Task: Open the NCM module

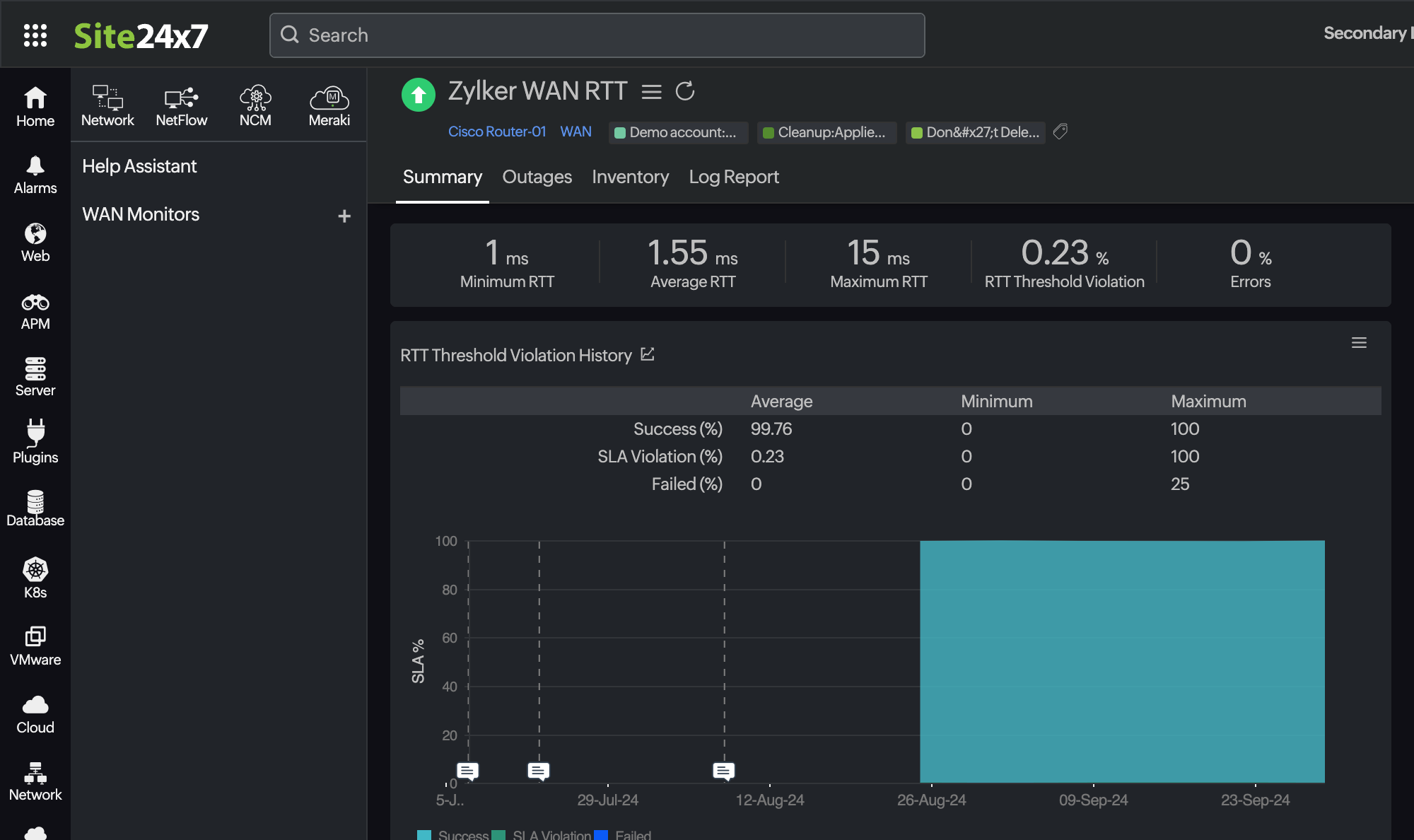Action: (255, 105)
